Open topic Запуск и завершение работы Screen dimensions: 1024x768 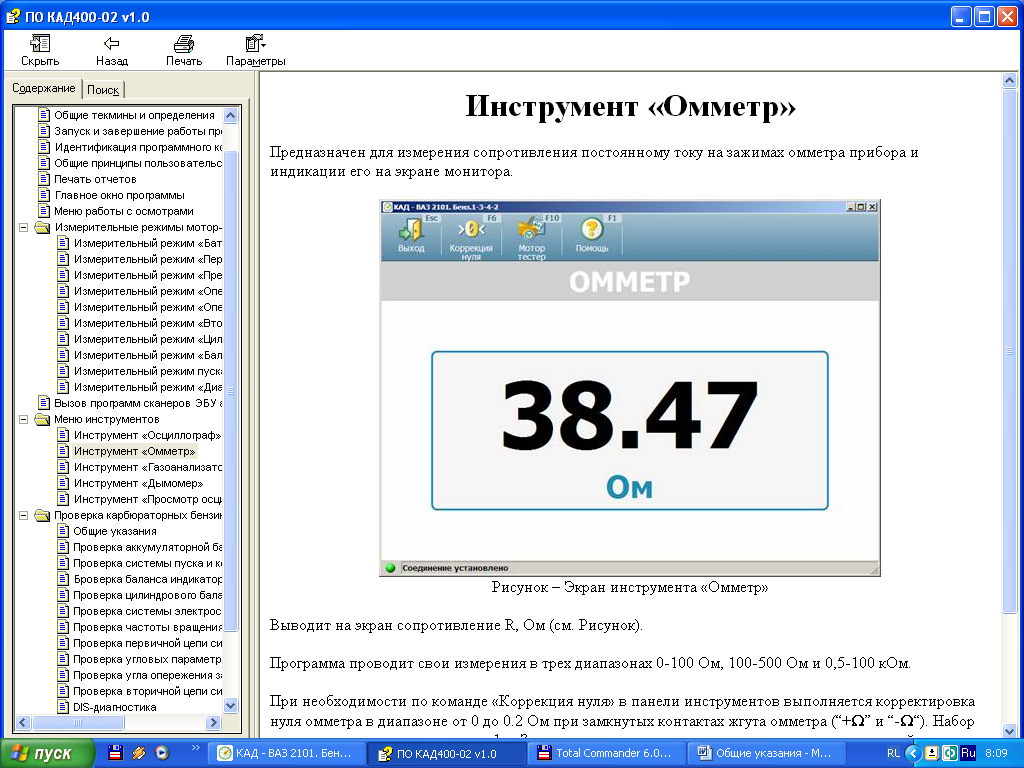(138, 131)
